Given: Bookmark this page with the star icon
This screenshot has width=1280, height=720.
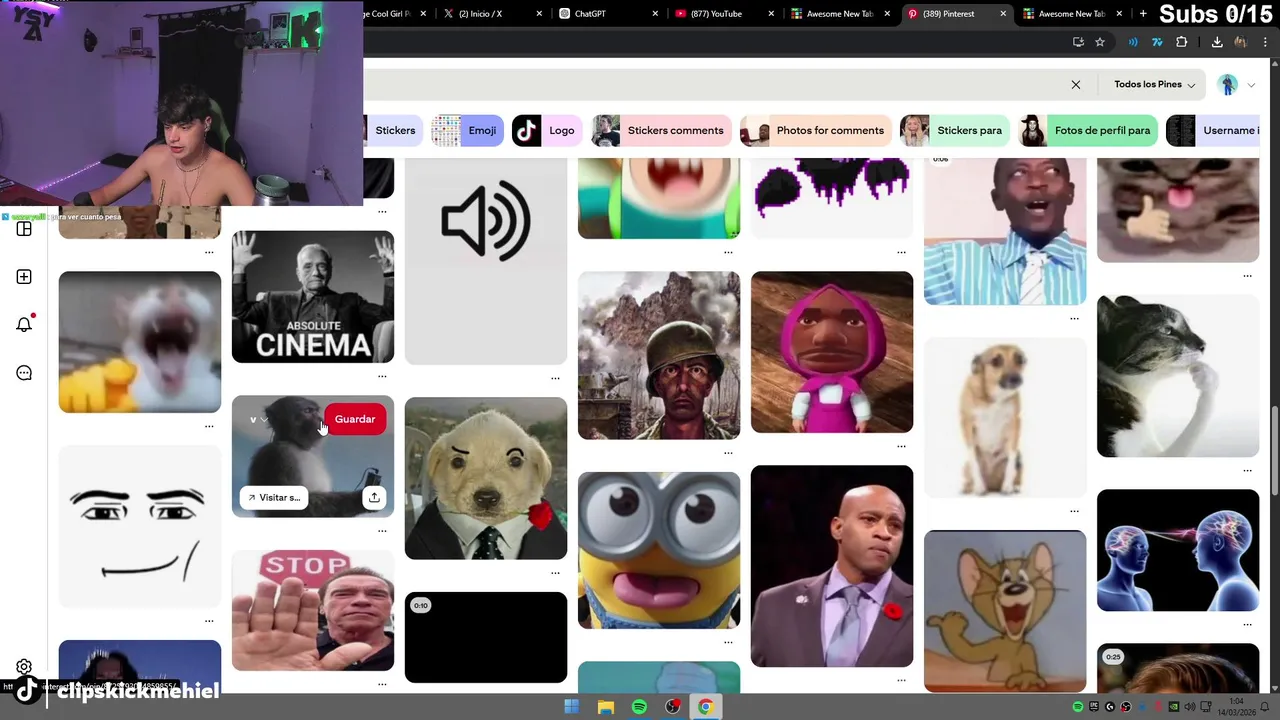Looking at the screenshot, I should 1100,42.
